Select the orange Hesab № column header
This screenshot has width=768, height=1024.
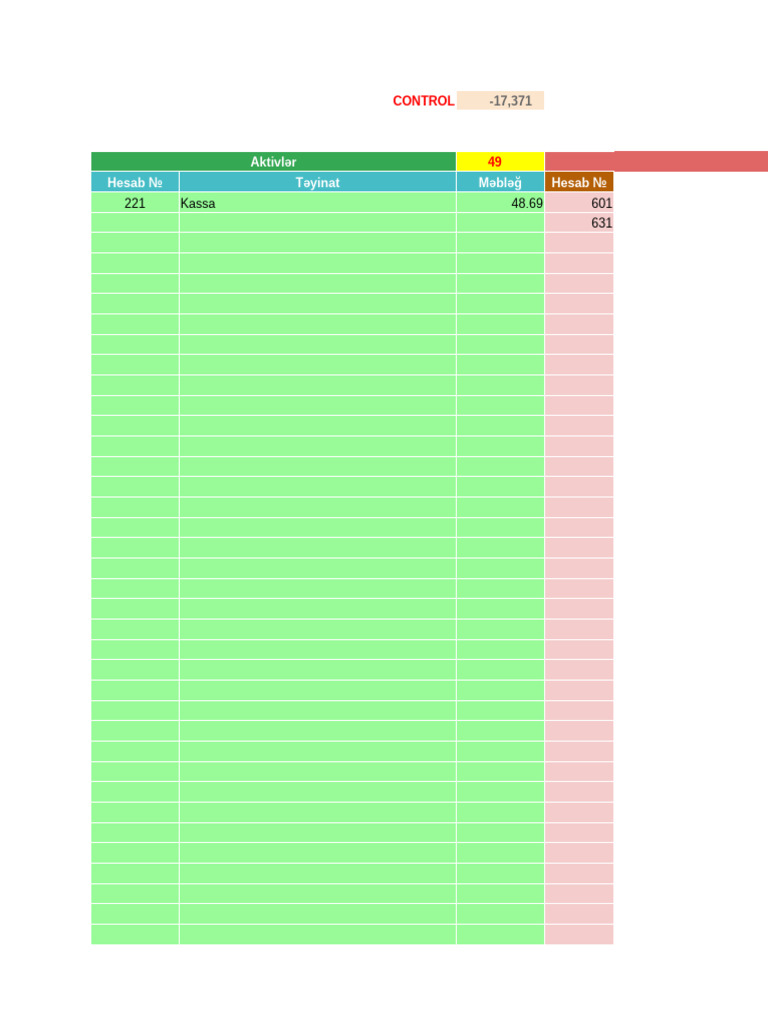(x=579, y=182)
